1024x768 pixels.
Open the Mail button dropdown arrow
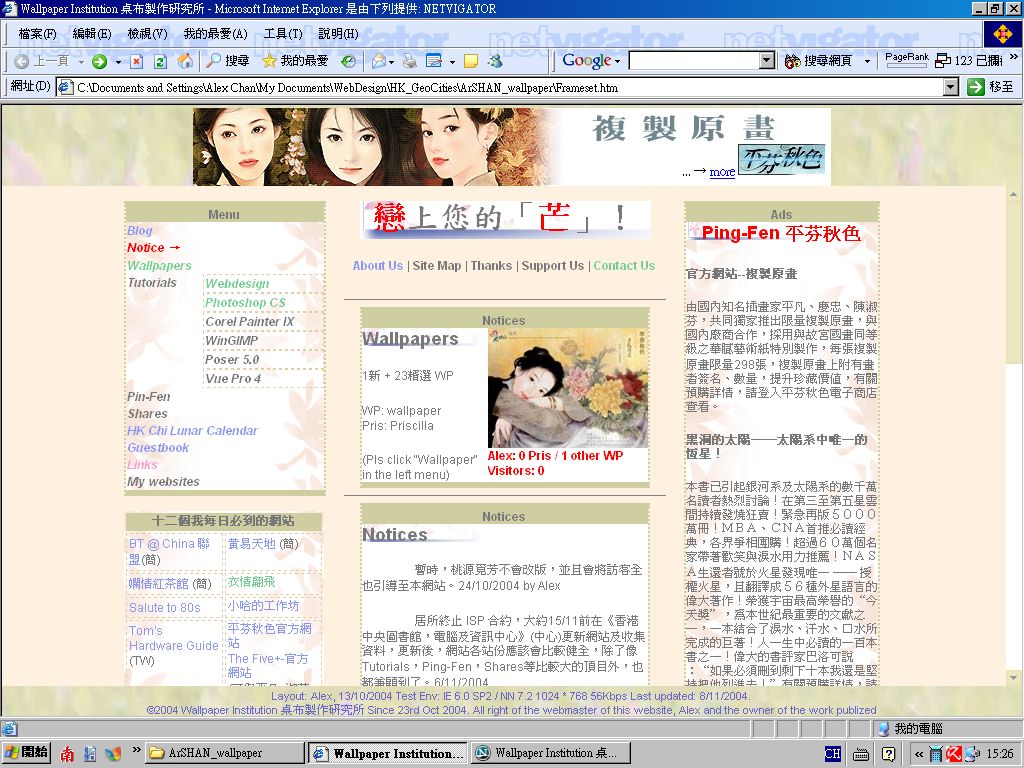click(x=391, y=62)
